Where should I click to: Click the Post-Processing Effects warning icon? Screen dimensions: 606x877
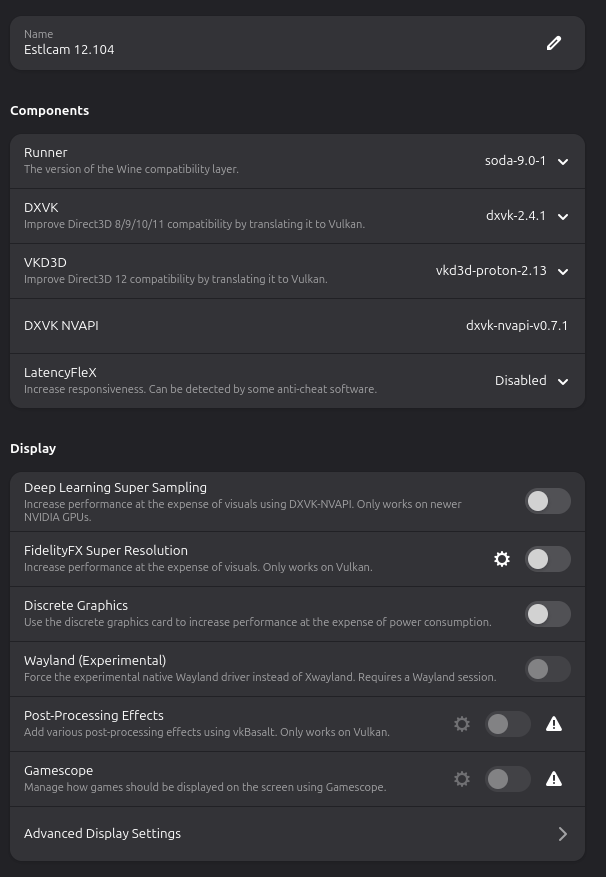(x=554, y=724)
